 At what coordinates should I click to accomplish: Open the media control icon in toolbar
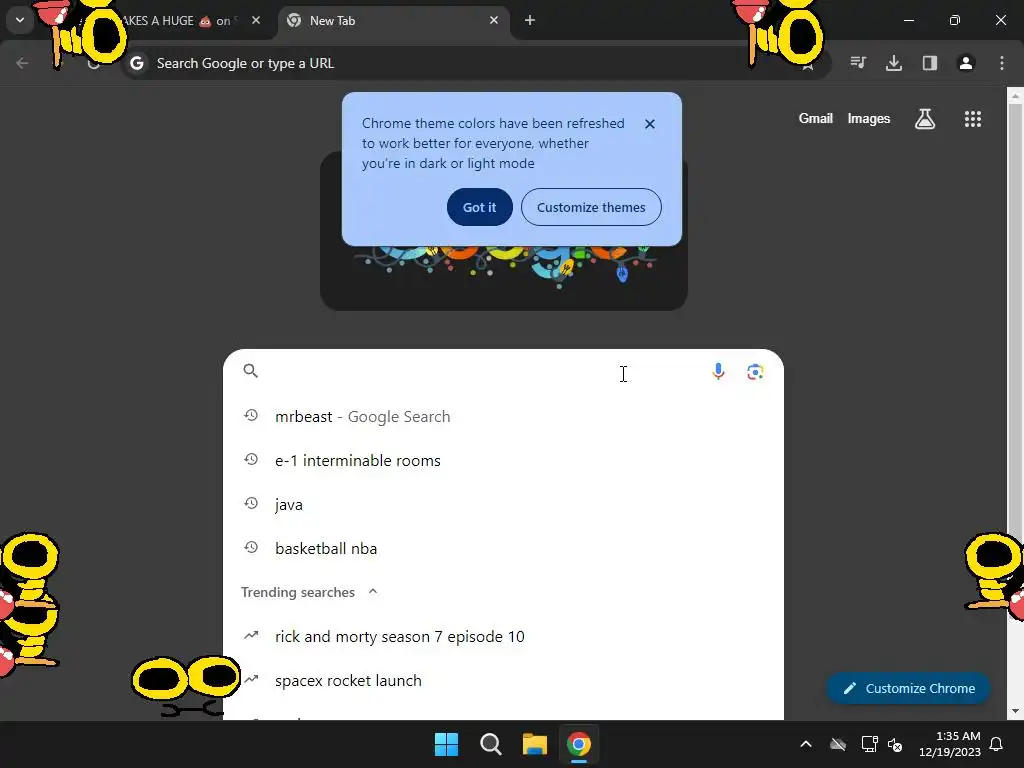pos(858,63)
